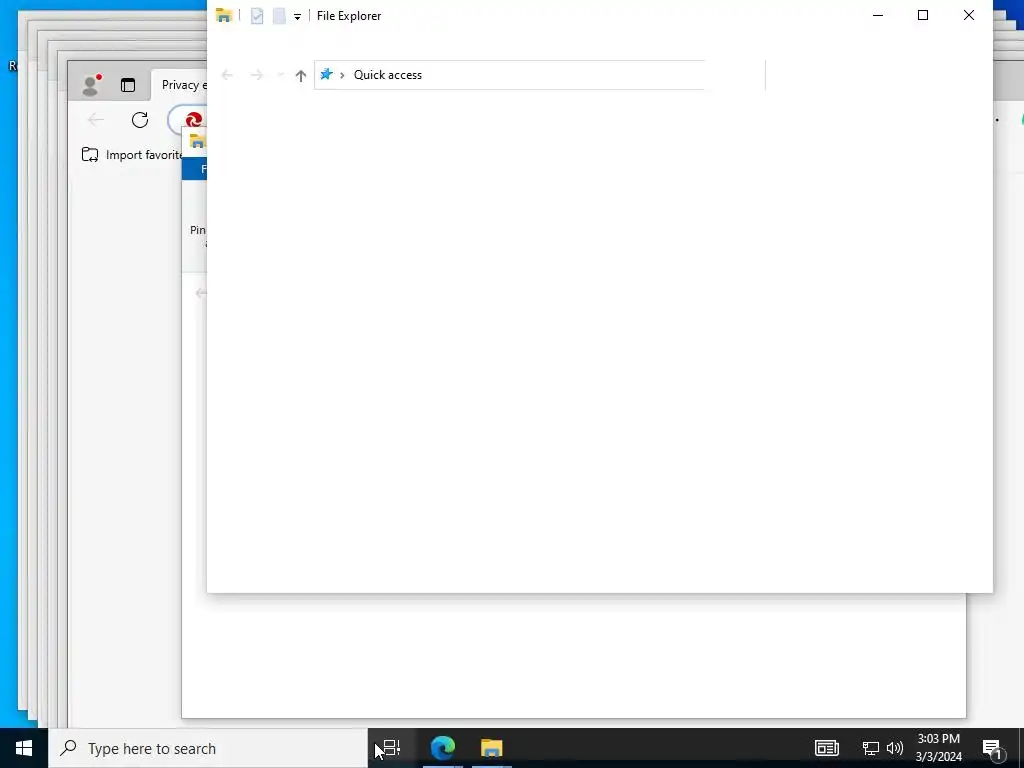Expand the chevron before Quick access
The image size is (1024, 768).
coord(342,75)
